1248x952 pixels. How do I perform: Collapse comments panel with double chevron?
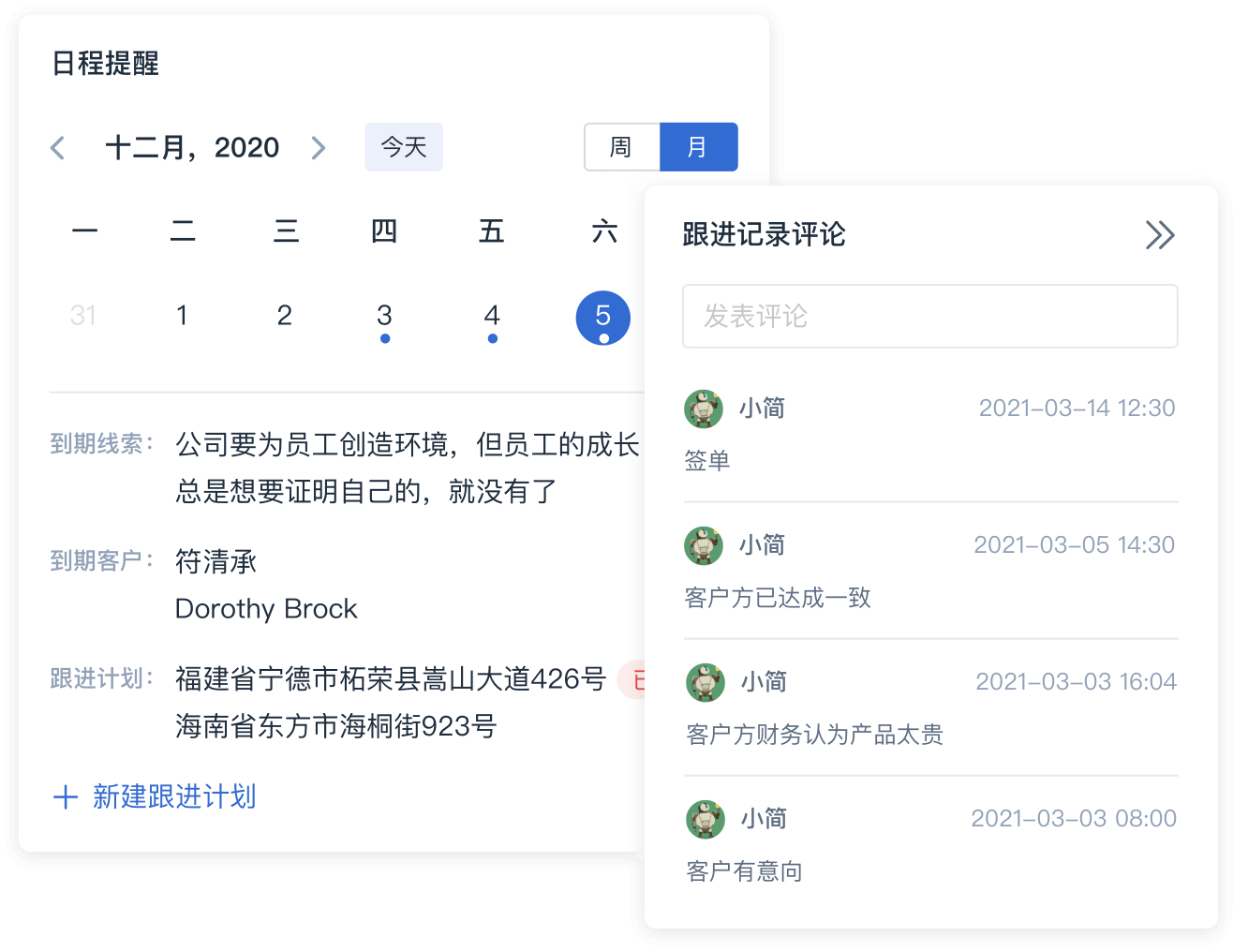(1160, 234)
